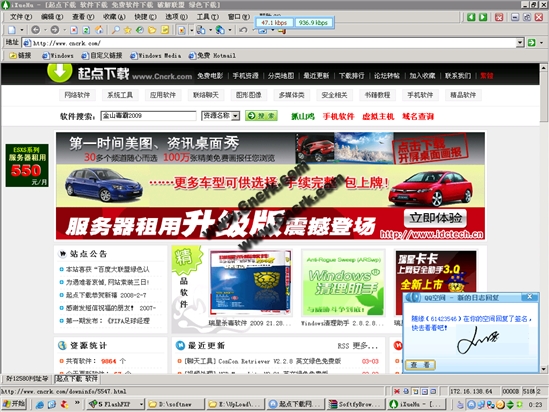
Task: Switch to the 起点下载 软件 browser tab
Action: [77, 379]
